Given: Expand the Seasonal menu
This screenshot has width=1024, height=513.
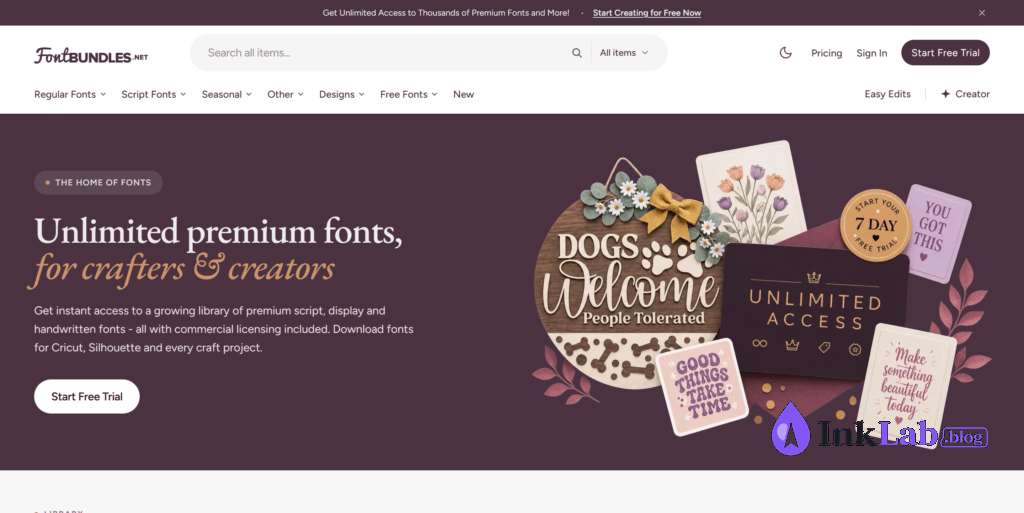Looking at the screenshot, I should click(227, 94).
